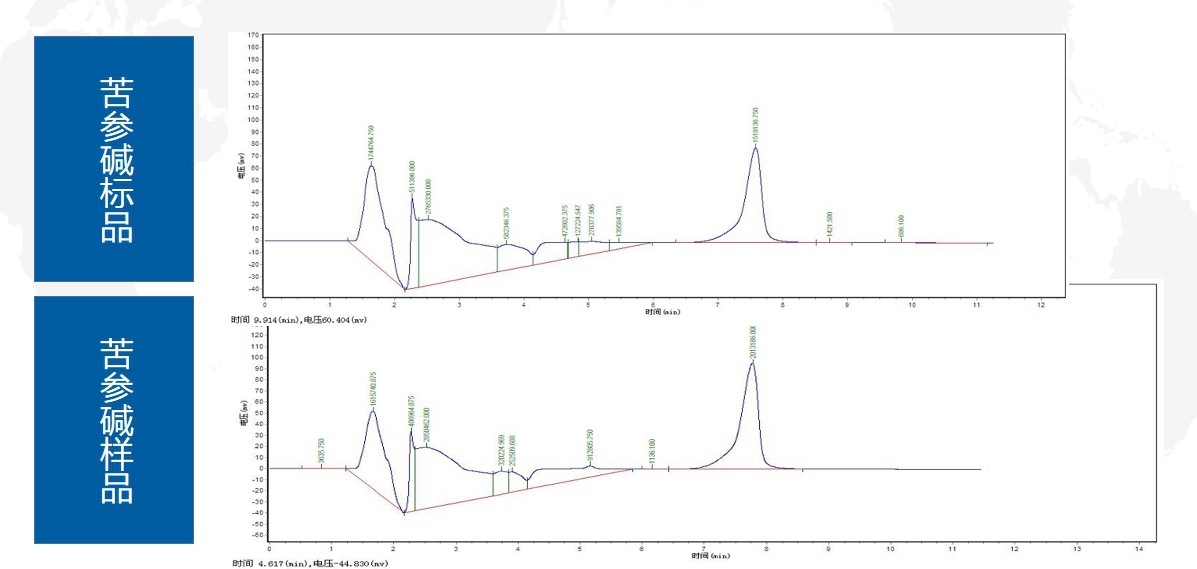Click peak label 2650462.000 in bottom chart
The image size is (1197, 569).
click(426, 425)
